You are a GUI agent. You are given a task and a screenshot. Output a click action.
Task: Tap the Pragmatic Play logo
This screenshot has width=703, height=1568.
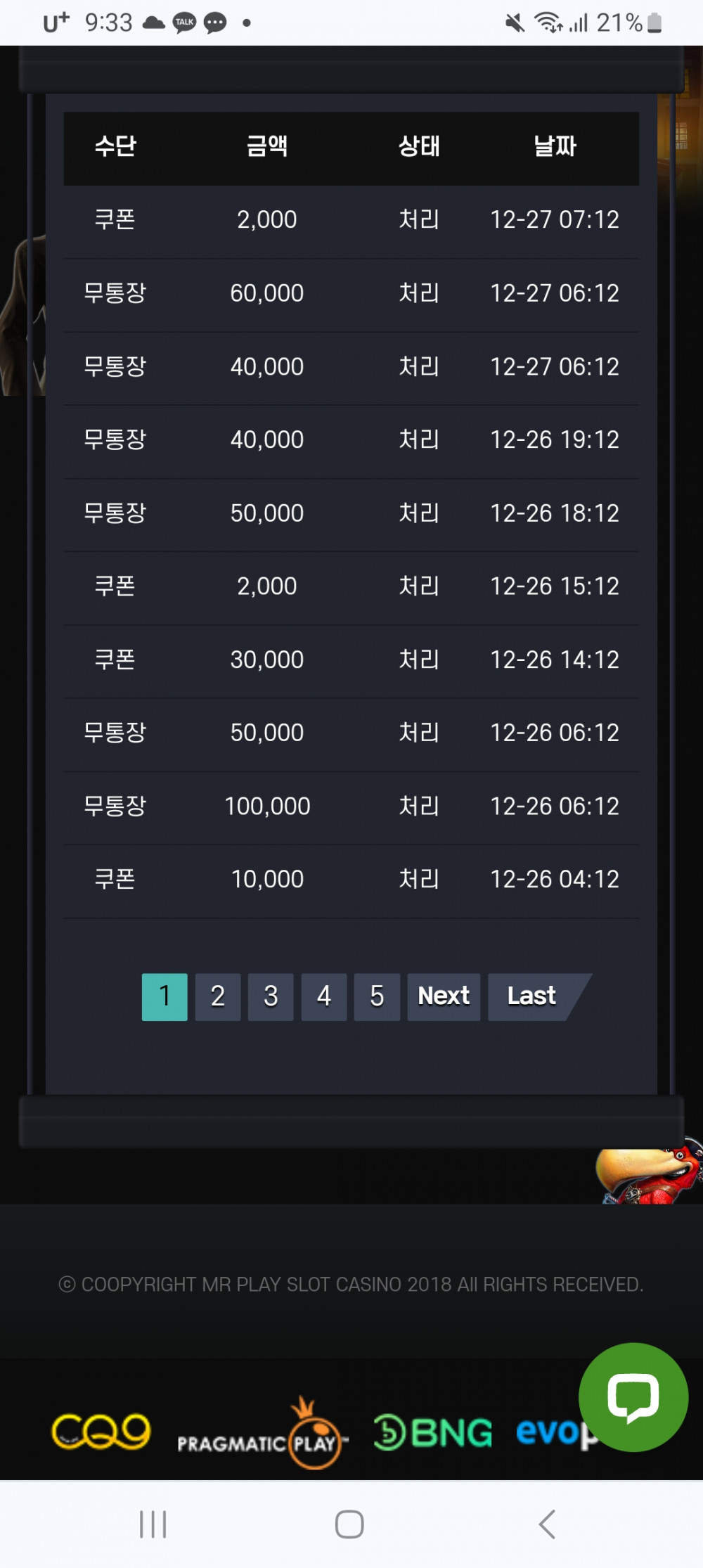pyautogui.click(x=262, y=1433)
